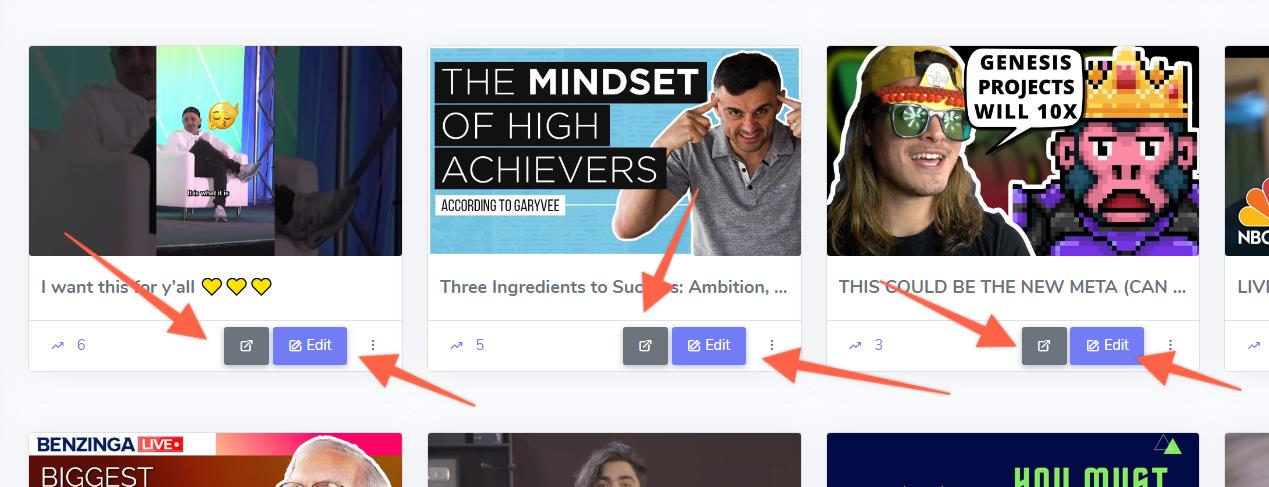
Task: Select the Mindset of High Achievers thumbnail
Action: click(x=614, y=151)
